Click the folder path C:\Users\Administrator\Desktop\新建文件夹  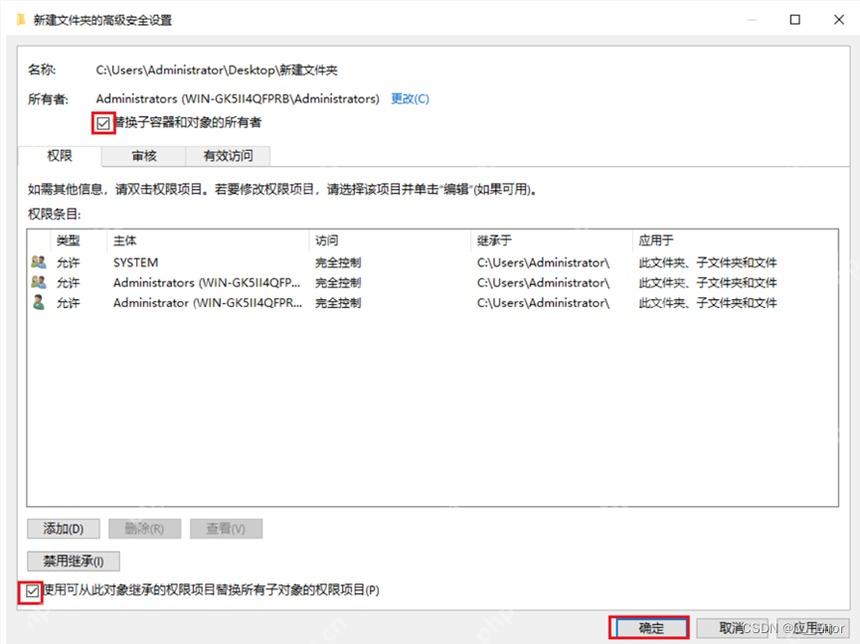(x=217, y=70)
